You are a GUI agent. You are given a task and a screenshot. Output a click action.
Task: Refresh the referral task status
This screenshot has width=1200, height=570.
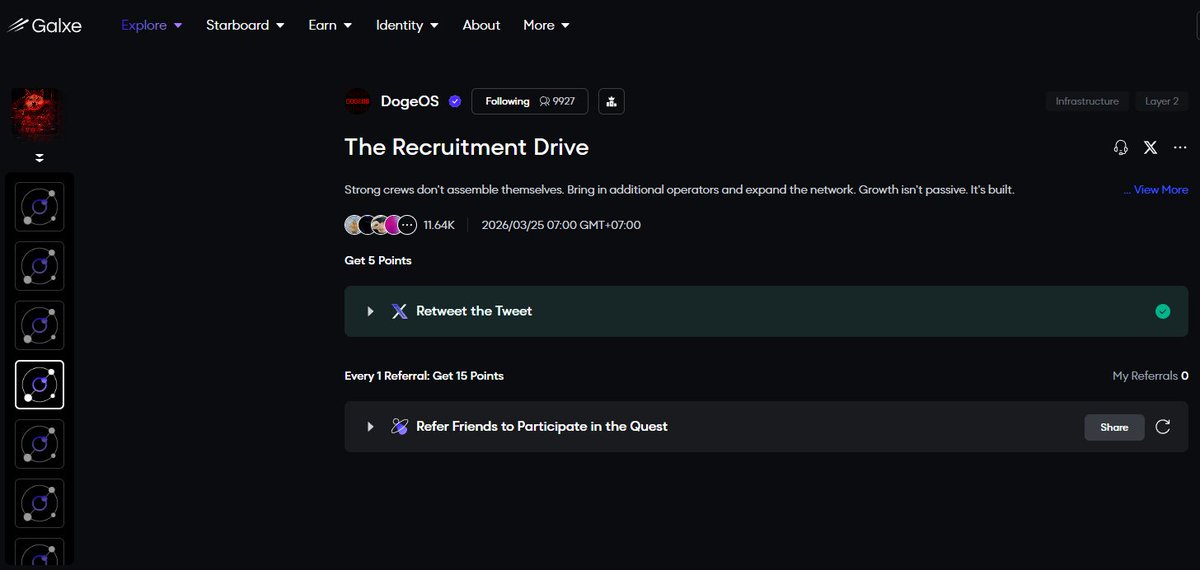point(1163,427)
